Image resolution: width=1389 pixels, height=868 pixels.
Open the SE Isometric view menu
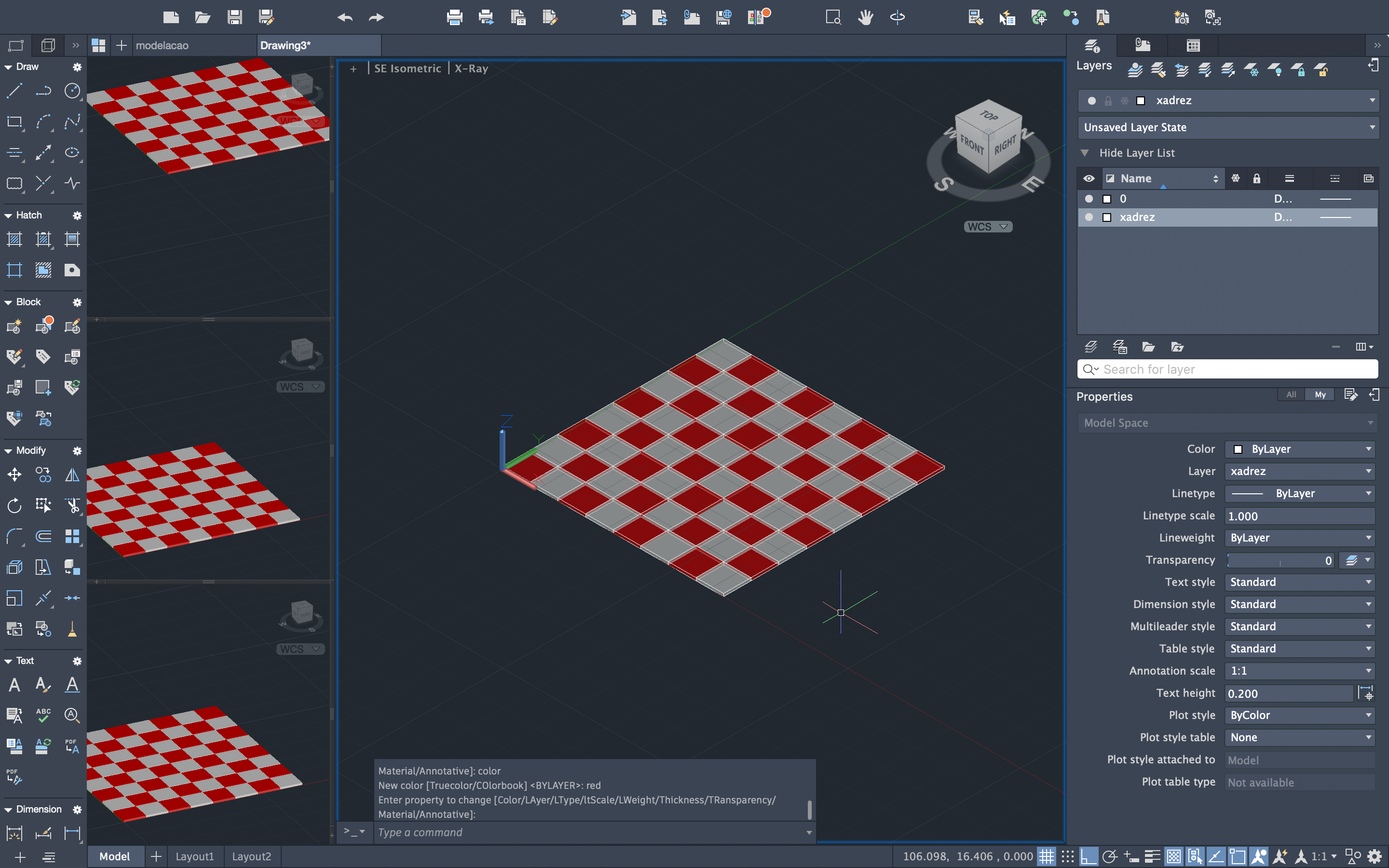(408, 68)
